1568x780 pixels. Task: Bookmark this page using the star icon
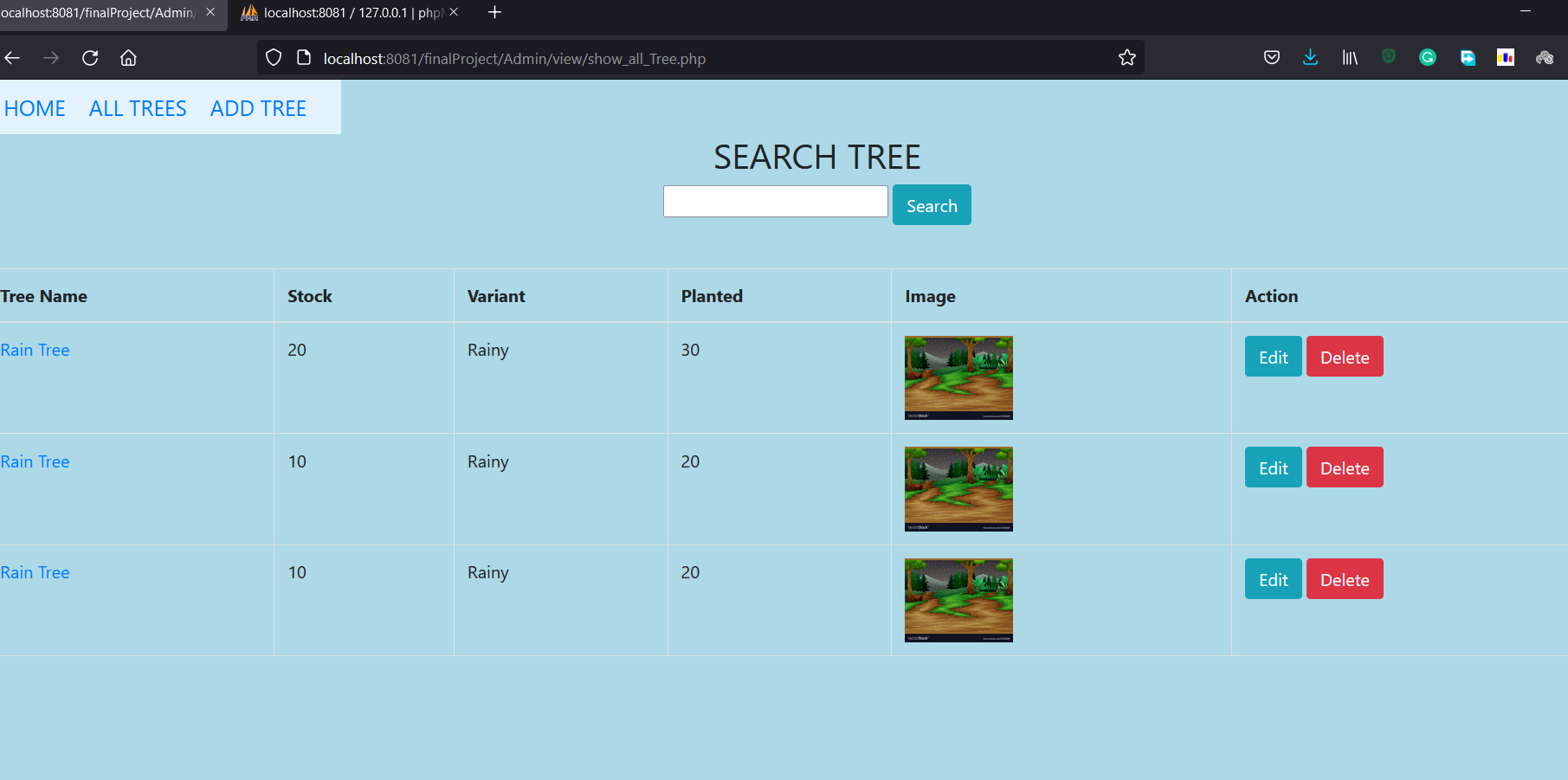tap(1126, 57)
